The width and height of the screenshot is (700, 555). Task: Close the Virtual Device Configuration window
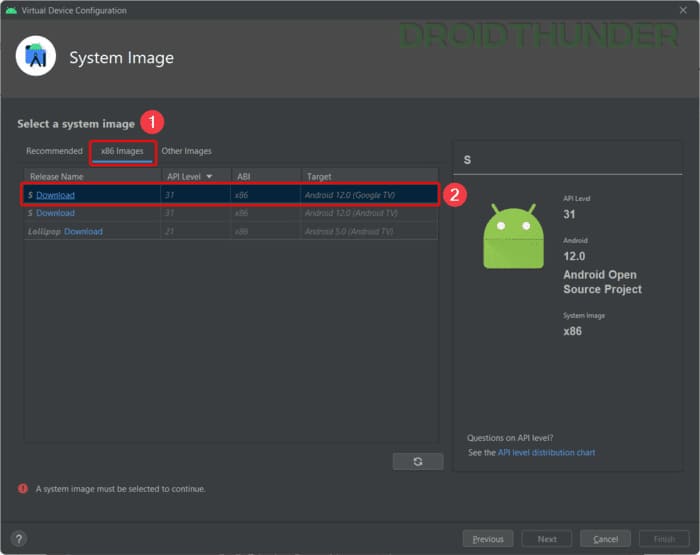click(683, 10)
